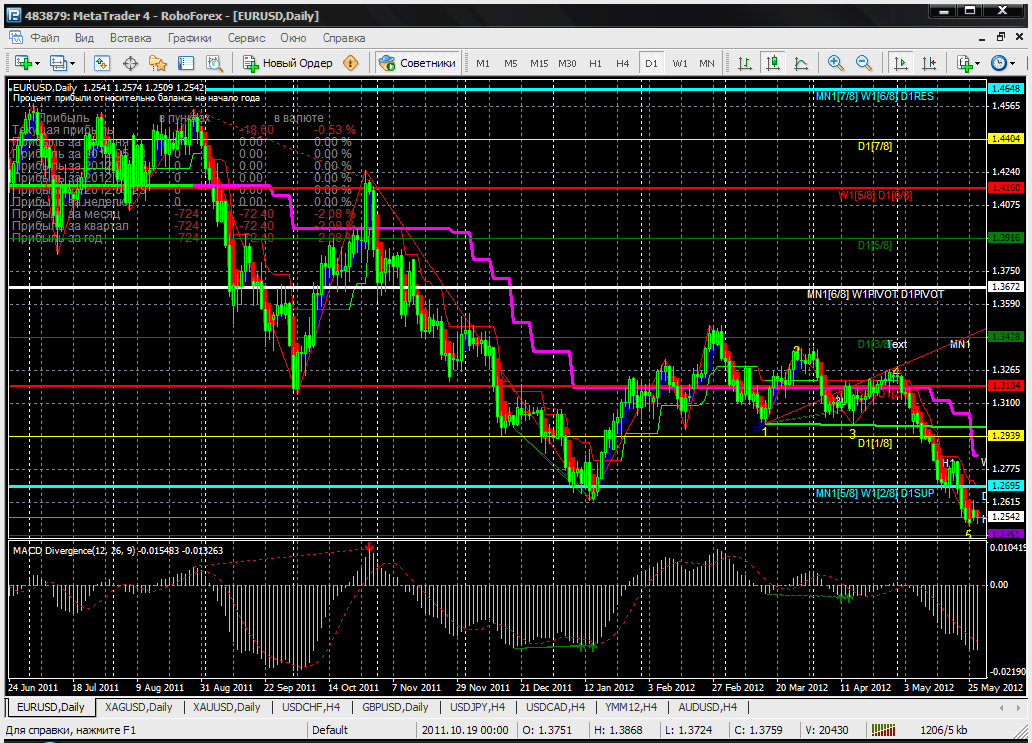Click the Periods clock icon
The image size is (1032, 743).
point(998,63)
